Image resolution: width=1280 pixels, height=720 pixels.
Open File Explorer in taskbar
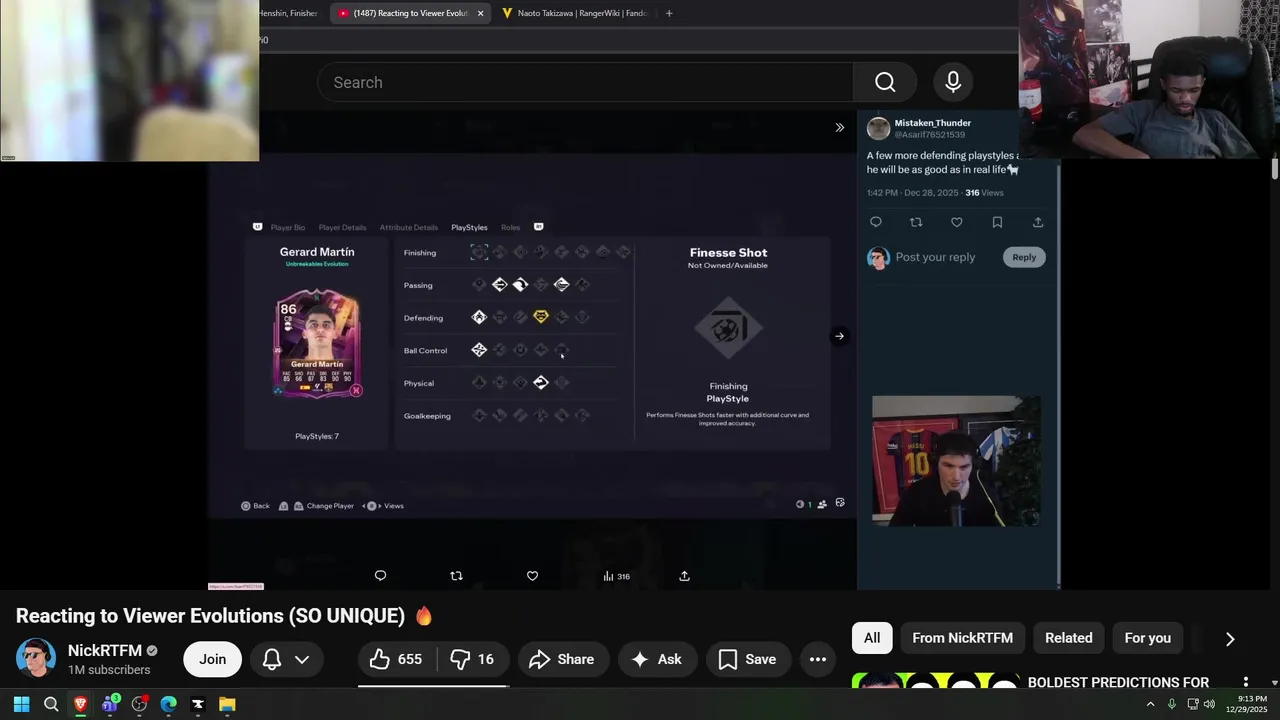coord(227,704)
